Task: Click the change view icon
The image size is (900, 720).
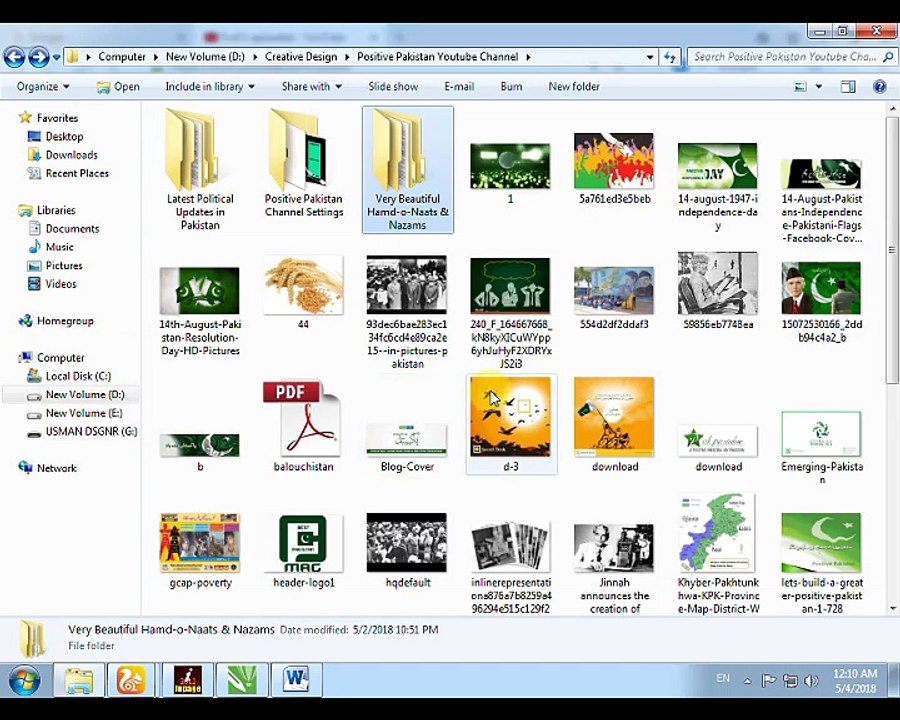Action: point(800,87)
